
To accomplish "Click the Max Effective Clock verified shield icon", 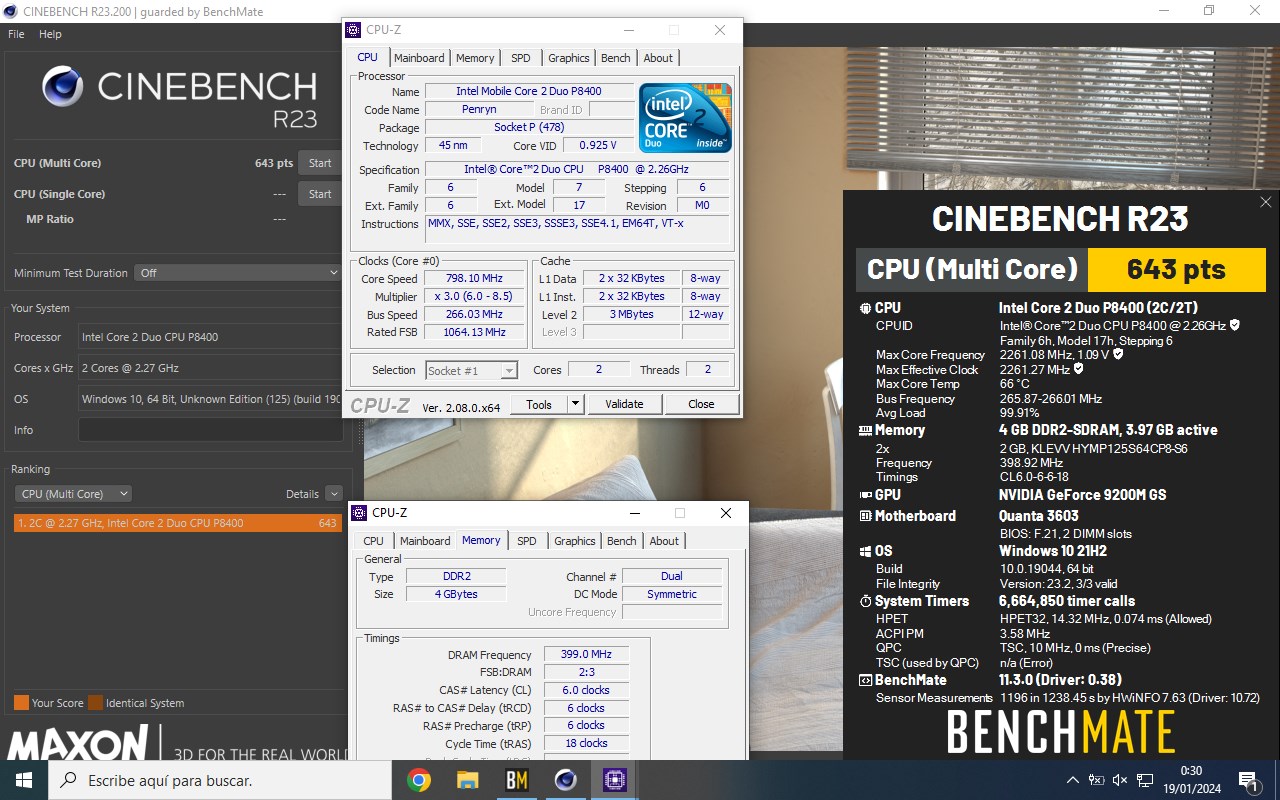I will coord(1079,369).
